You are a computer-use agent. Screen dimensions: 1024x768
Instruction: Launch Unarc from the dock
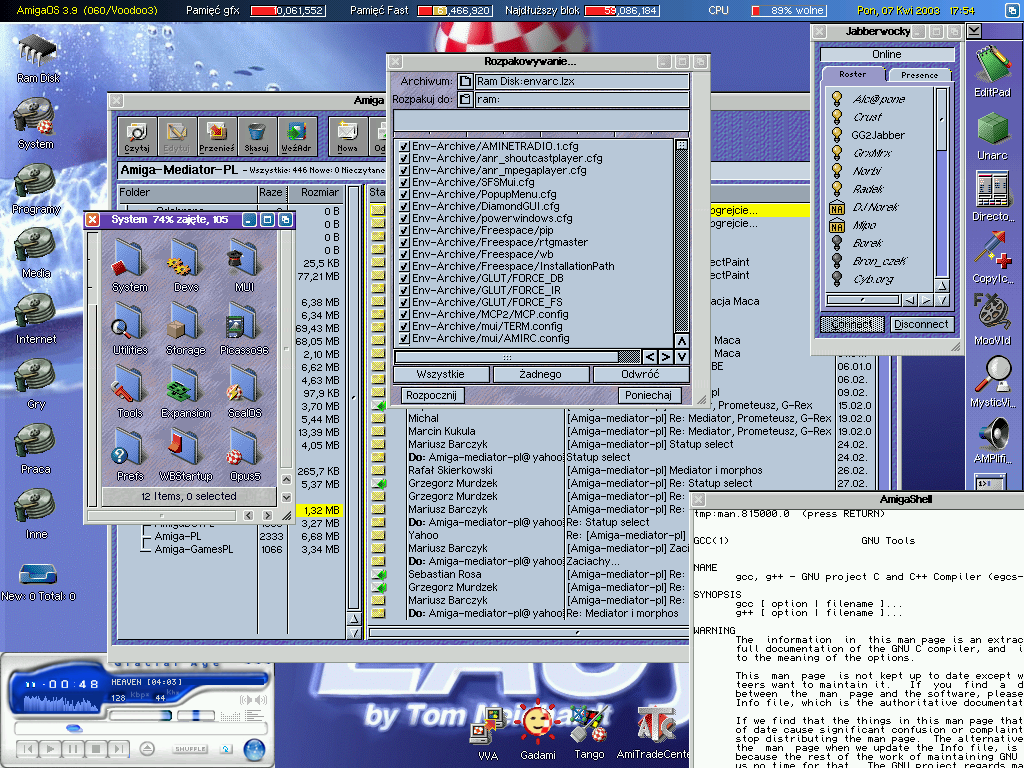click(x=992, y=136)
